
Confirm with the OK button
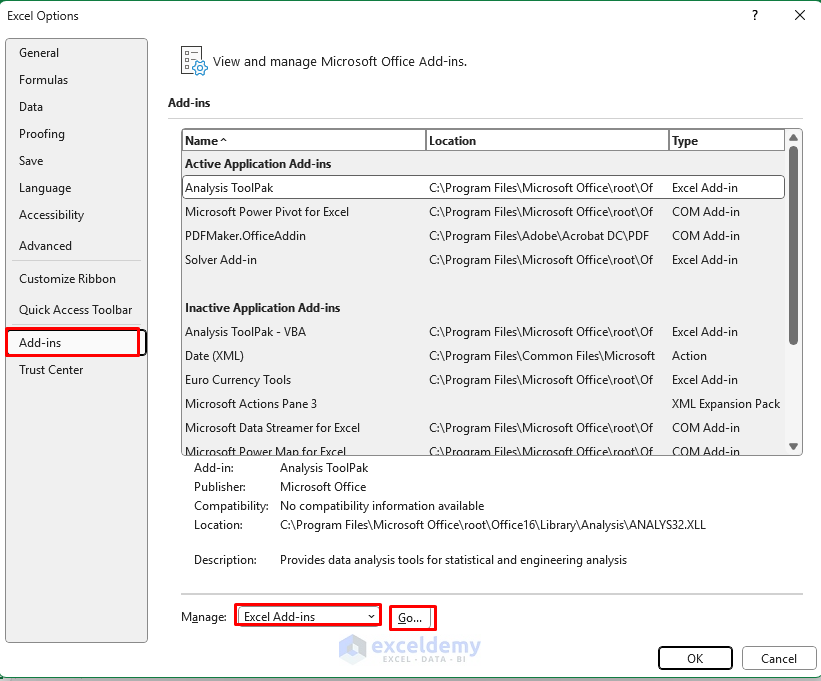(695, 658)
